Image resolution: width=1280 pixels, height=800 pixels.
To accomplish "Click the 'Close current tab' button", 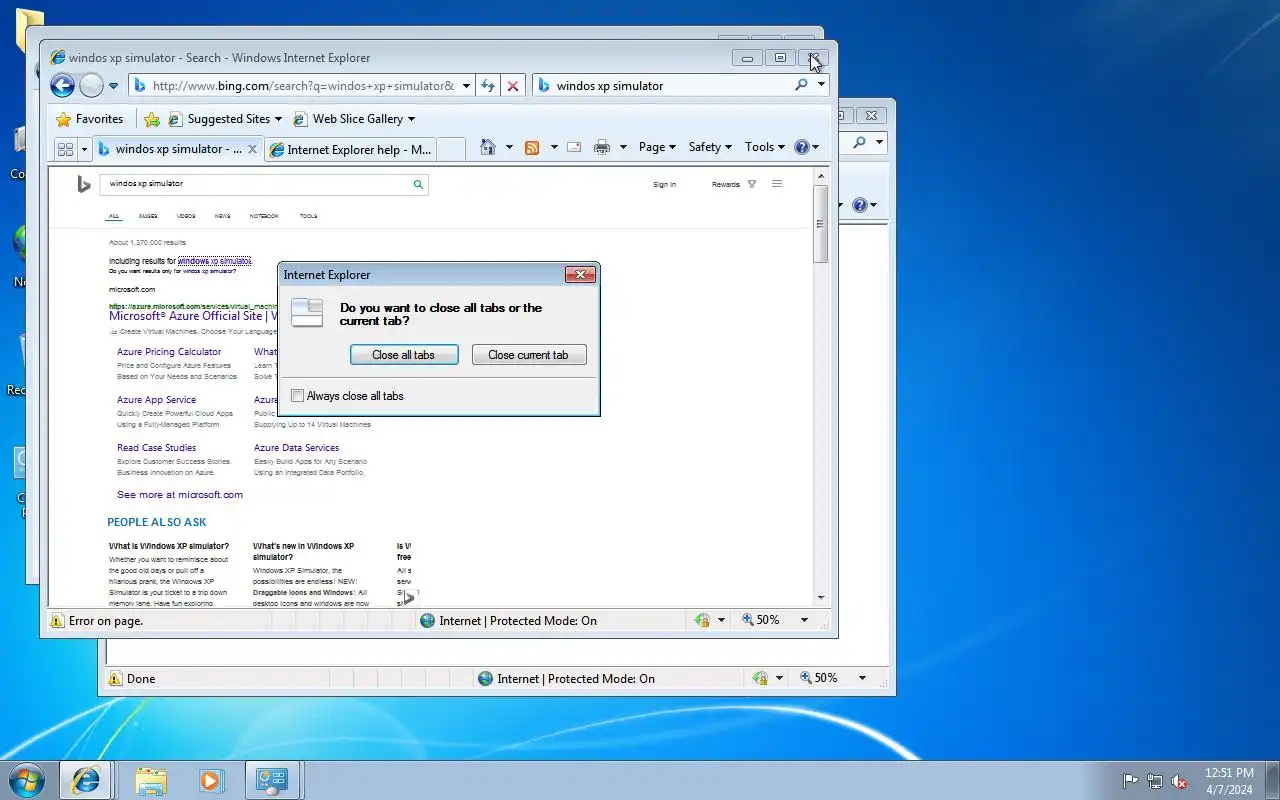I will point(529,355).
